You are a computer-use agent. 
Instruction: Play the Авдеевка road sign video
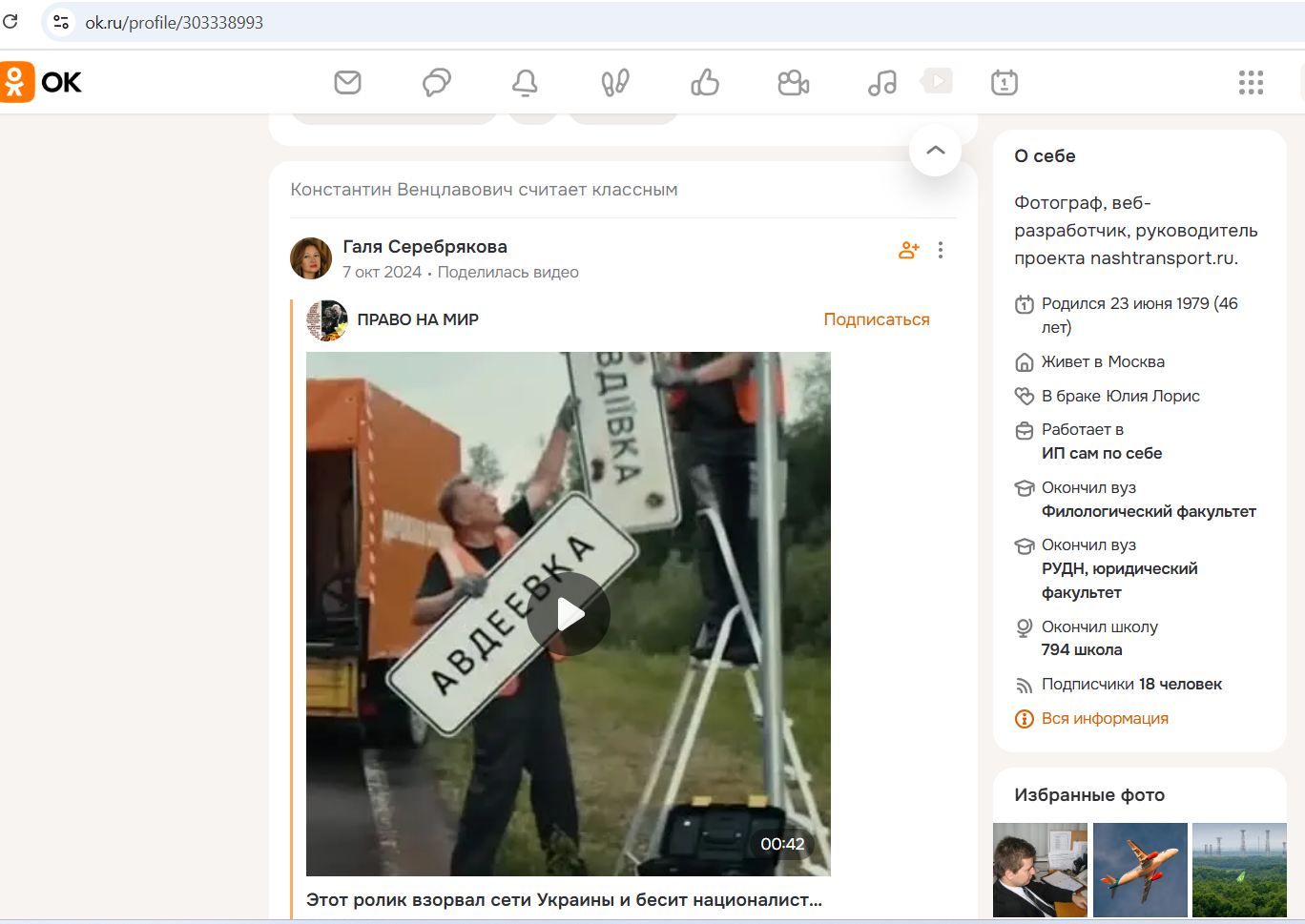[570, 614]
